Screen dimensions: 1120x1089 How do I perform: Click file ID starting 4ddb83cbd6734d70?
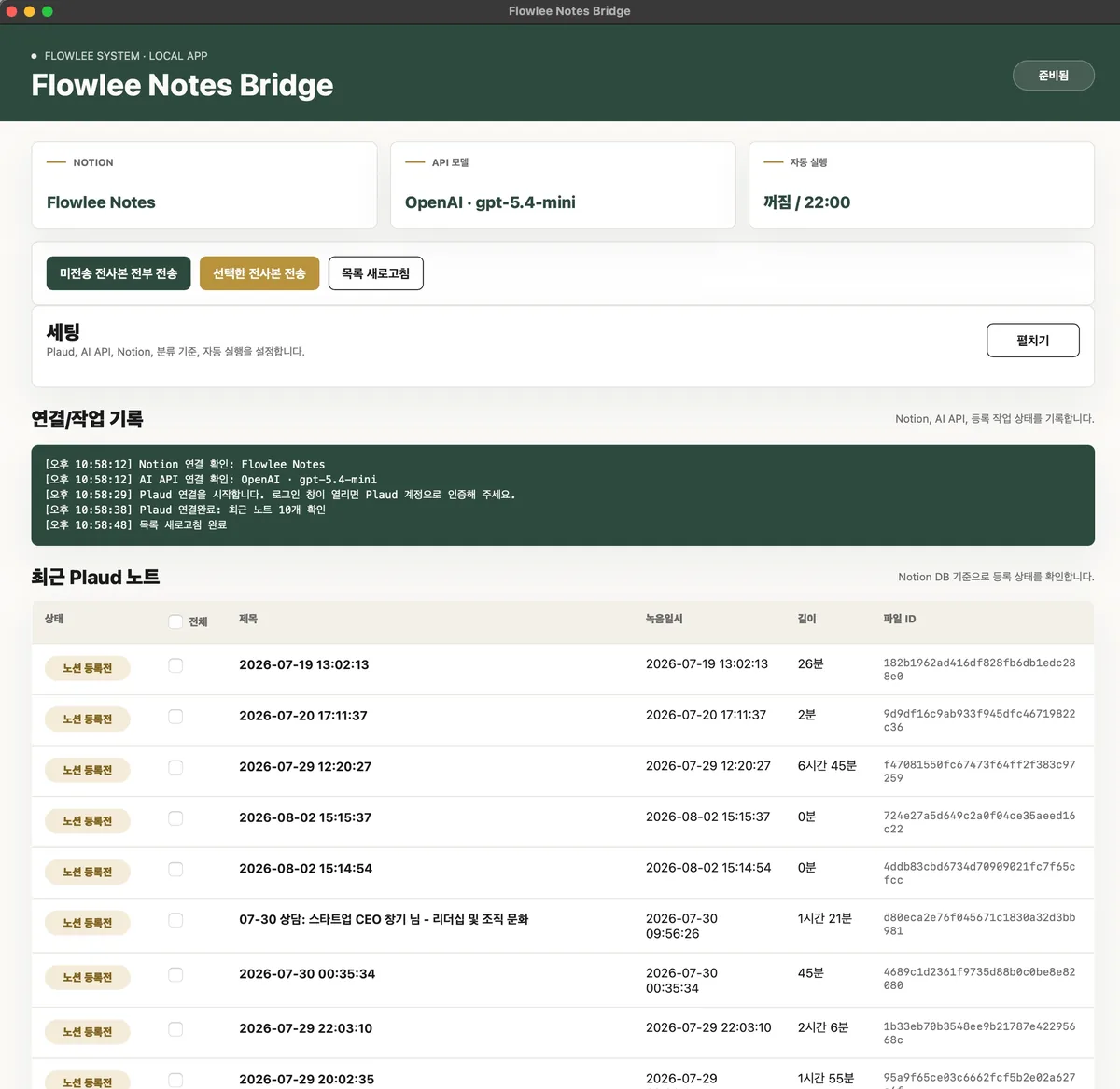979,873
